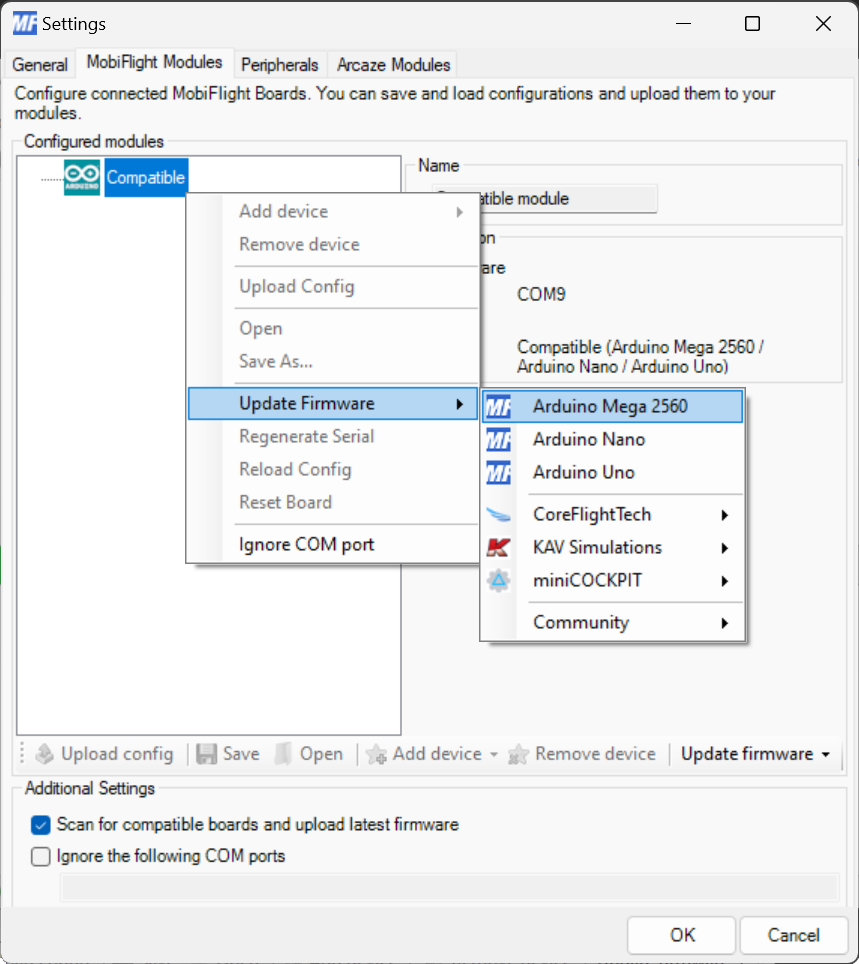Screen dimensions: 859x964
Task: Click the KAV Simulations logo icon
Action: [498, 547]
